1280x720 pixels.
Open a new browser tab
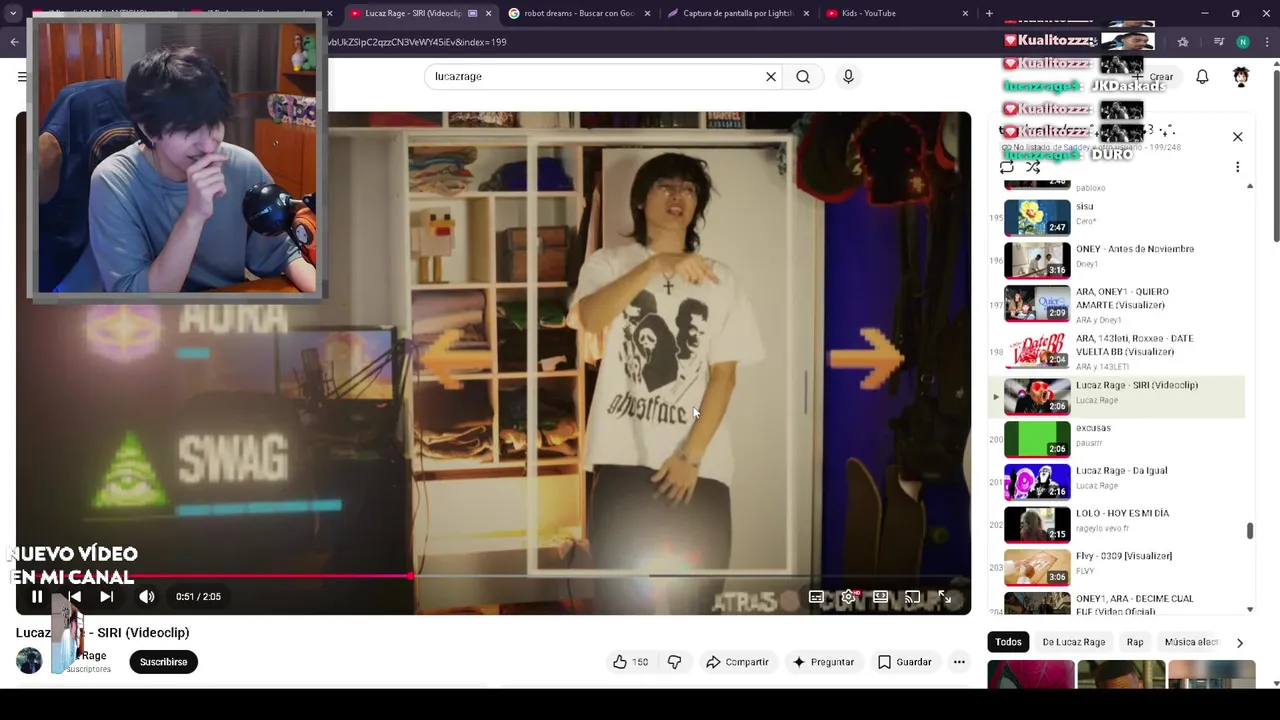[989, 13]
